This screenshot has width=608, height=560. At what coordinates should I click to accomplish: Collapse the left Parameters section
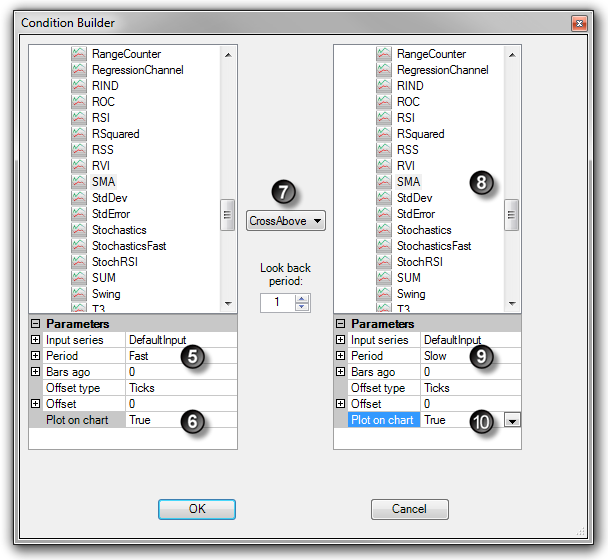coord(36,324)
